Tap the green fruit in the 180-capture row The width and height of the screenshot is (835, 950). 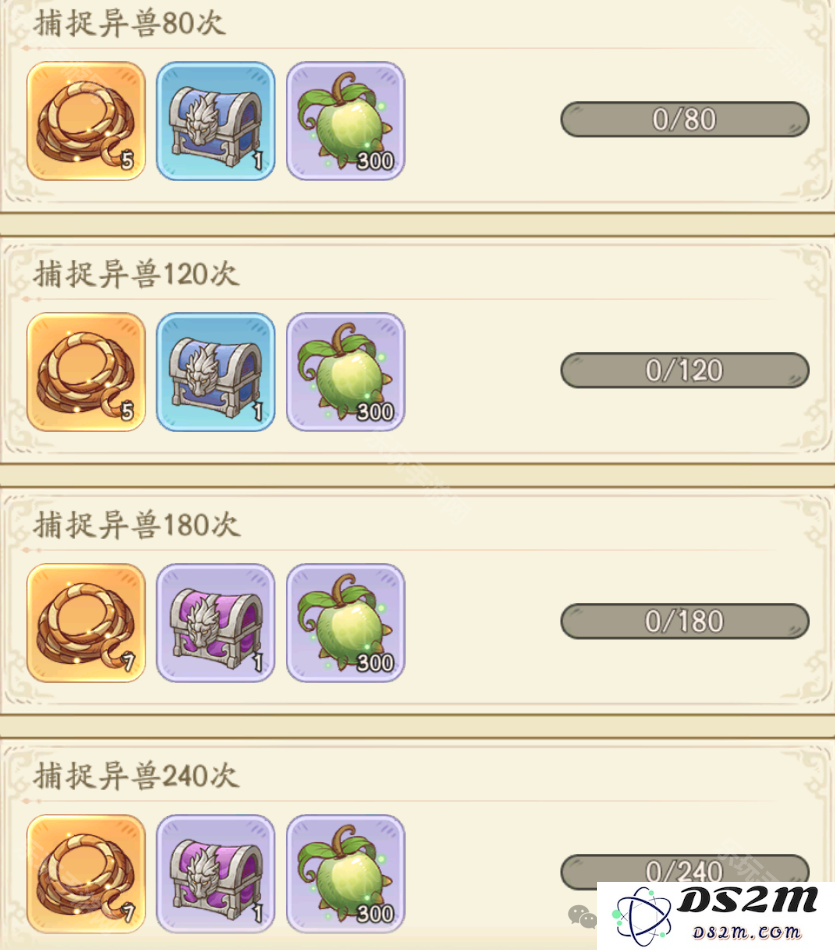click(x=345, y=622)
